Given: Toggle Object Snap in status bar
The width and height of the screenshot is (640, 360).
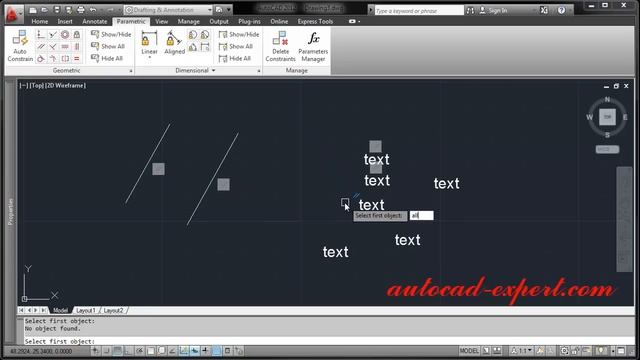Looking at the screenshot, I should point(151,351).
